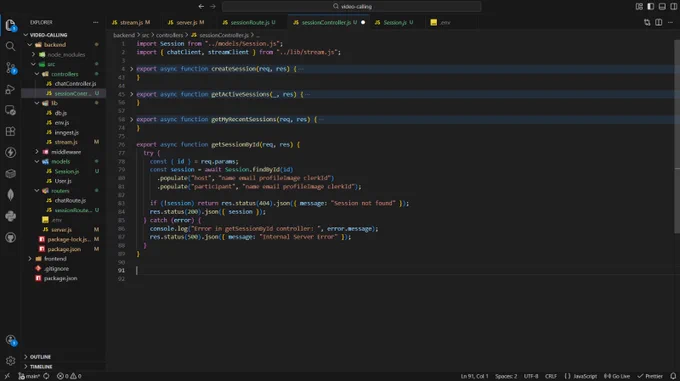This screenshot has width=680, height=381.
Task: Open the MongoDB leaf icon
Action: (x=10, y=195)
